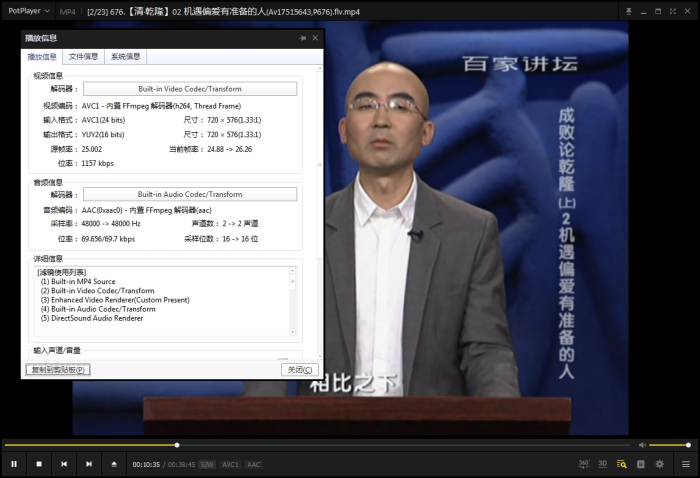Select the 播放信息 tab
The height and width of the screenshot is (478, 700).
42,57
